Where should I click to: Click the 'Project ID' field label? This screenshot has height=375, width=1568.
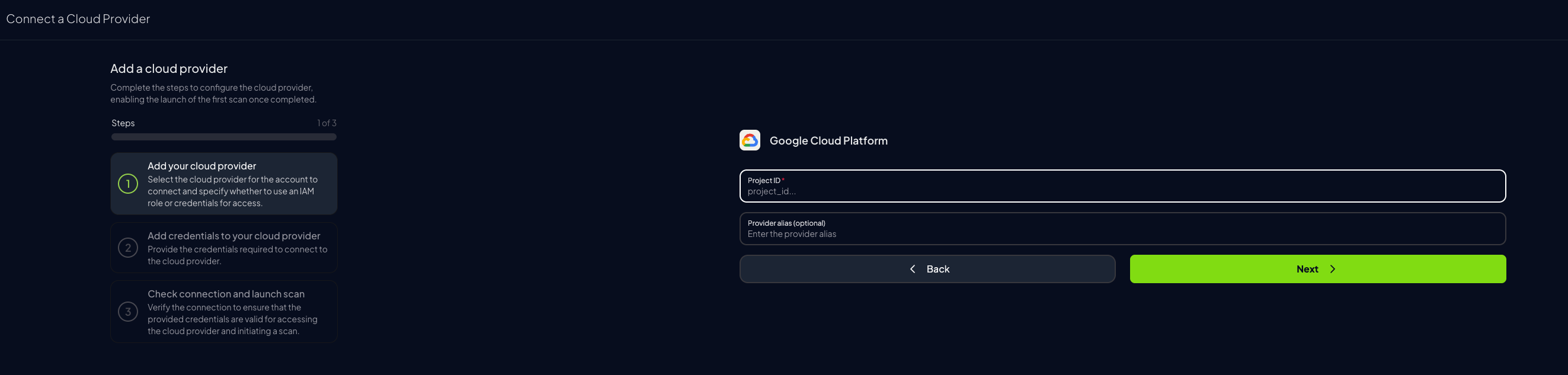click(x=764, y=181)
